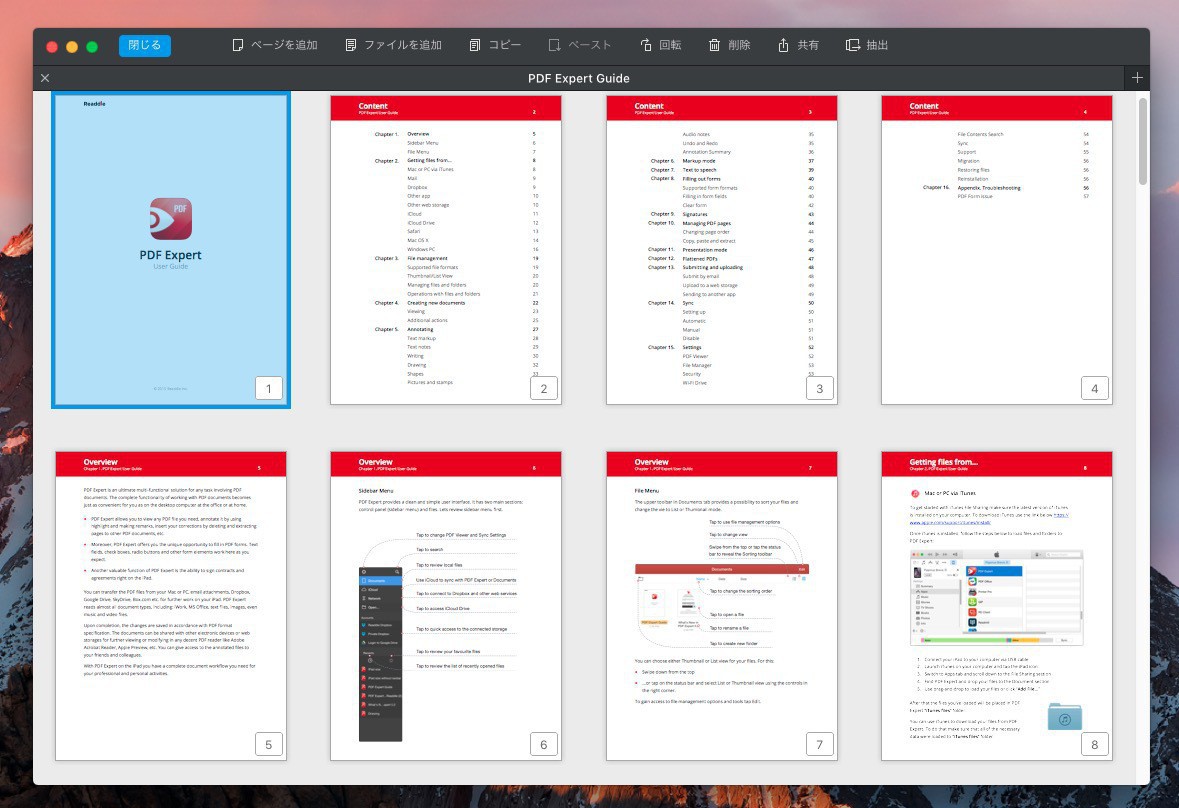
Task: Select page 7 File Menu thumbnail
Action: [722, 606]
